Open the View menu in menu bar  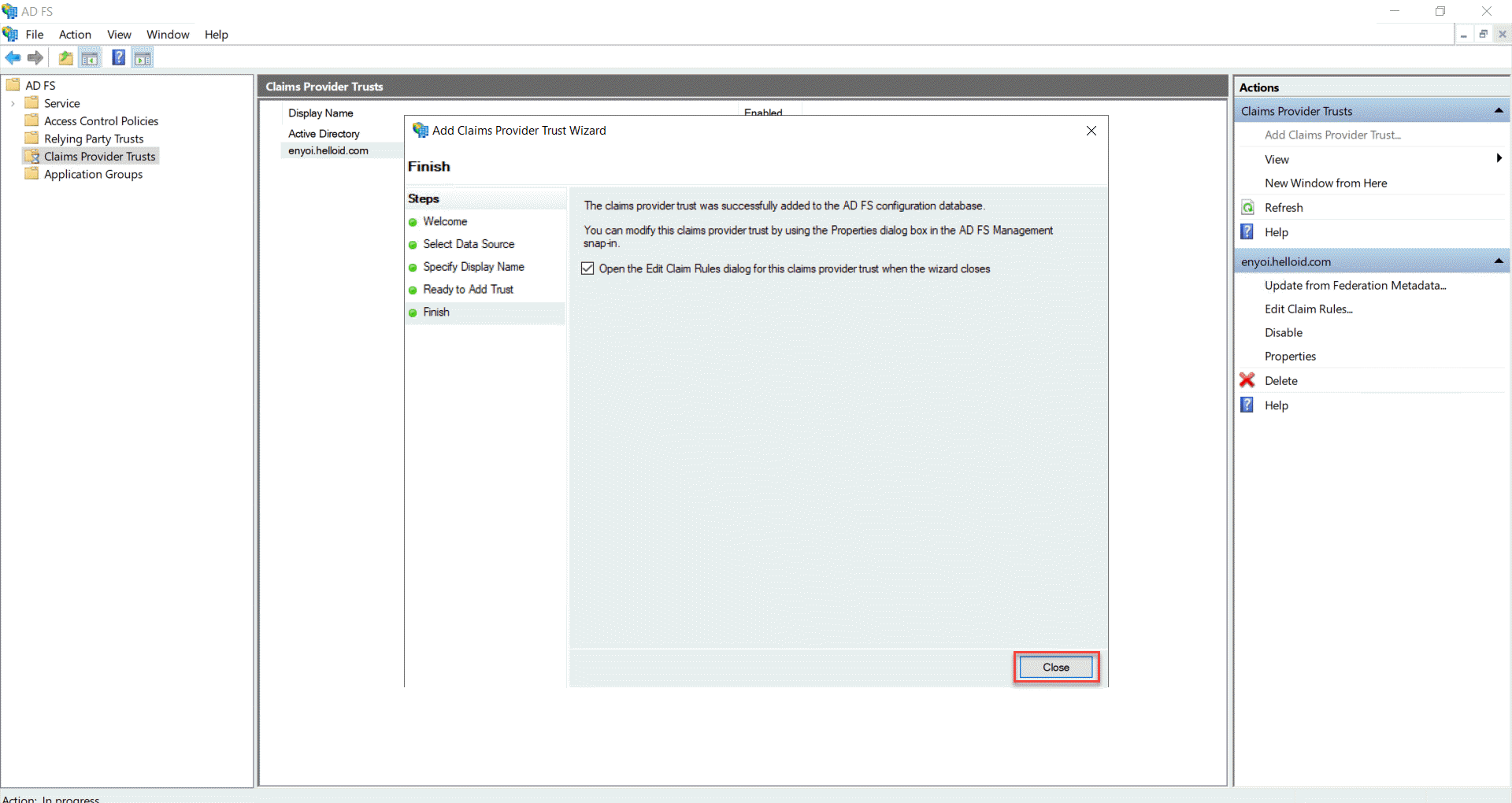pyautogui.click(x=119, y=35)
